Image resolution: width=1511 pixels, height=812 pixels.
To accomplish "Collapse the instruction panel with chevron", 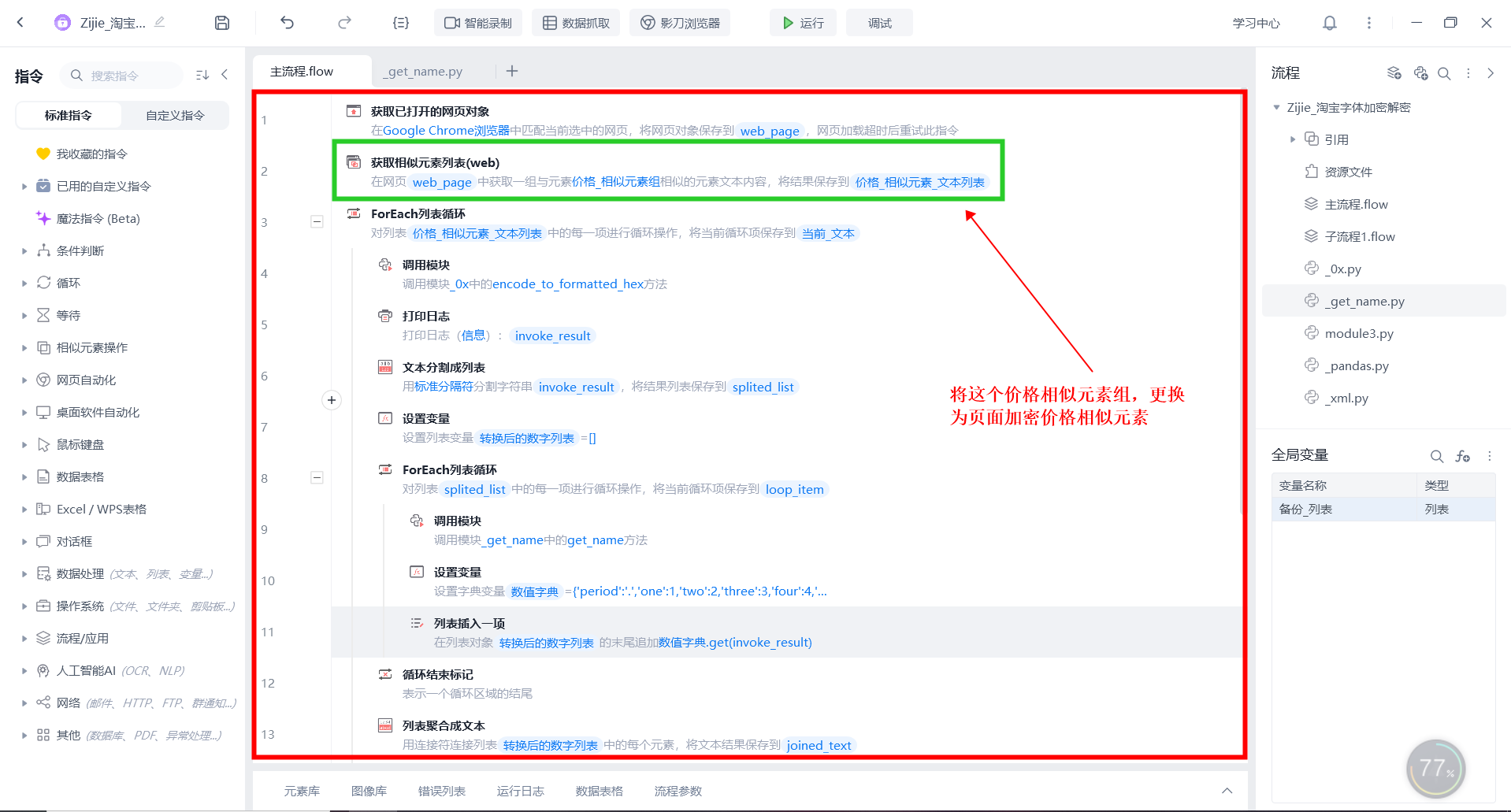I will (x=225, y=75).
